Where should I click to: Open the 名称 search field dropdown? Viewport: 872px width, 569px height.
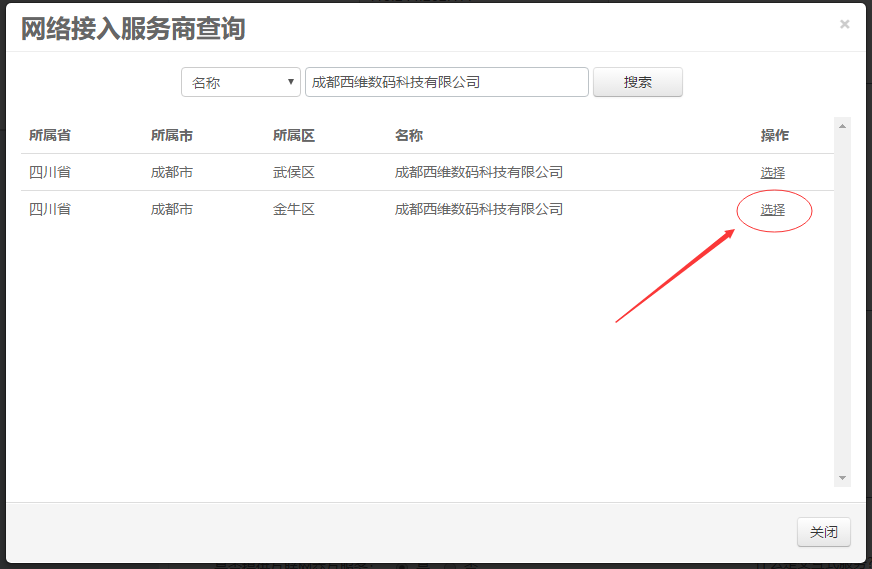click(241, 82)
